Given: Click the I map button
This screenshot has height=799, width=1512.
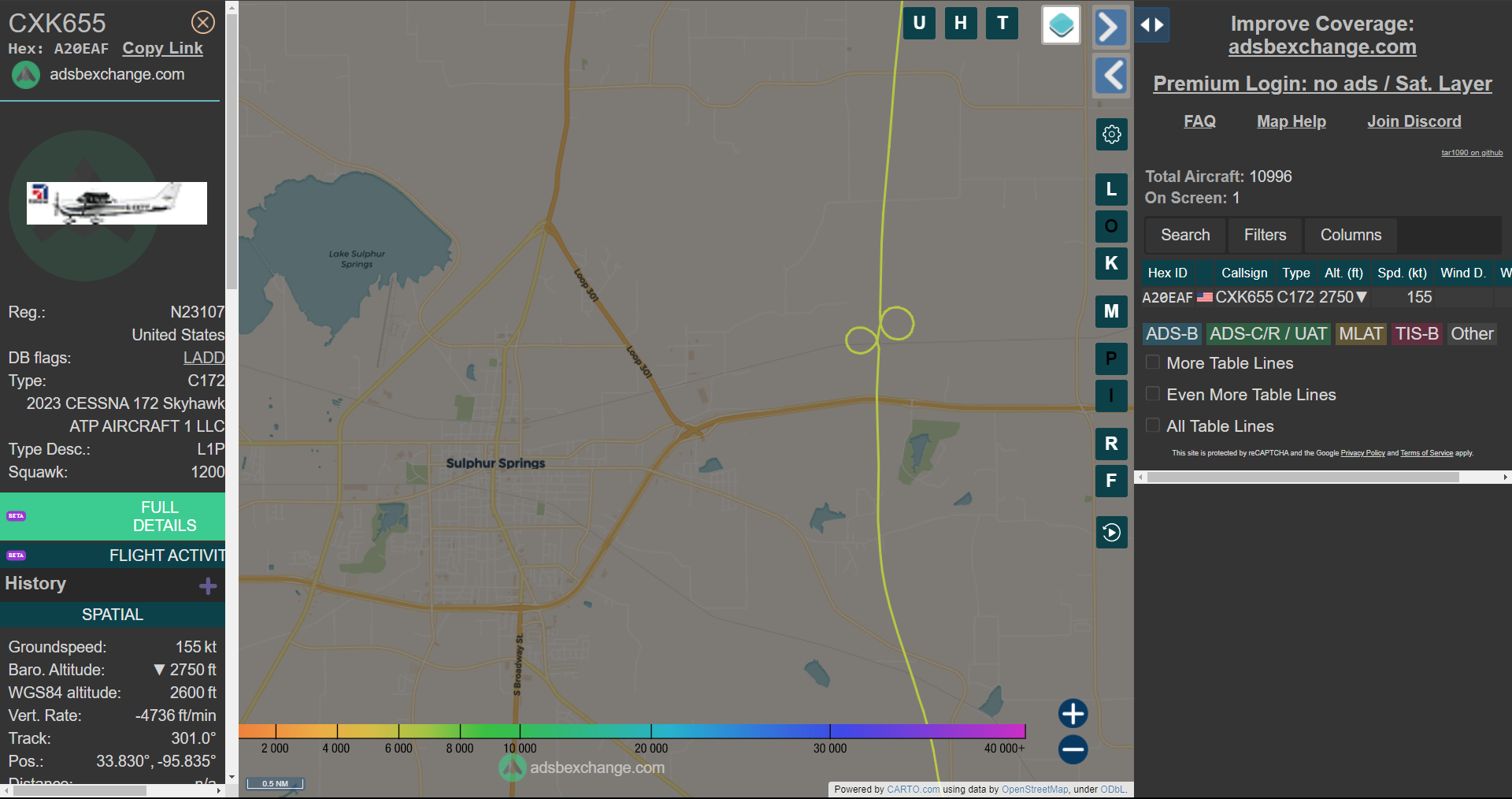Looking at the screenshot, I should click(1112, 396).
